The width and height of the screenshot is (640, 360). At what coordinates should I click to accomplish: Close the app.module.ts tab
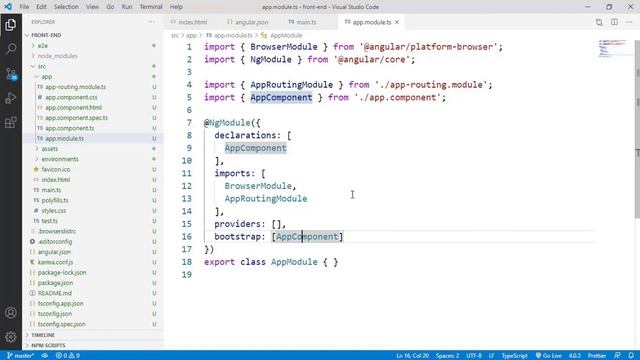tap(397, 22)
